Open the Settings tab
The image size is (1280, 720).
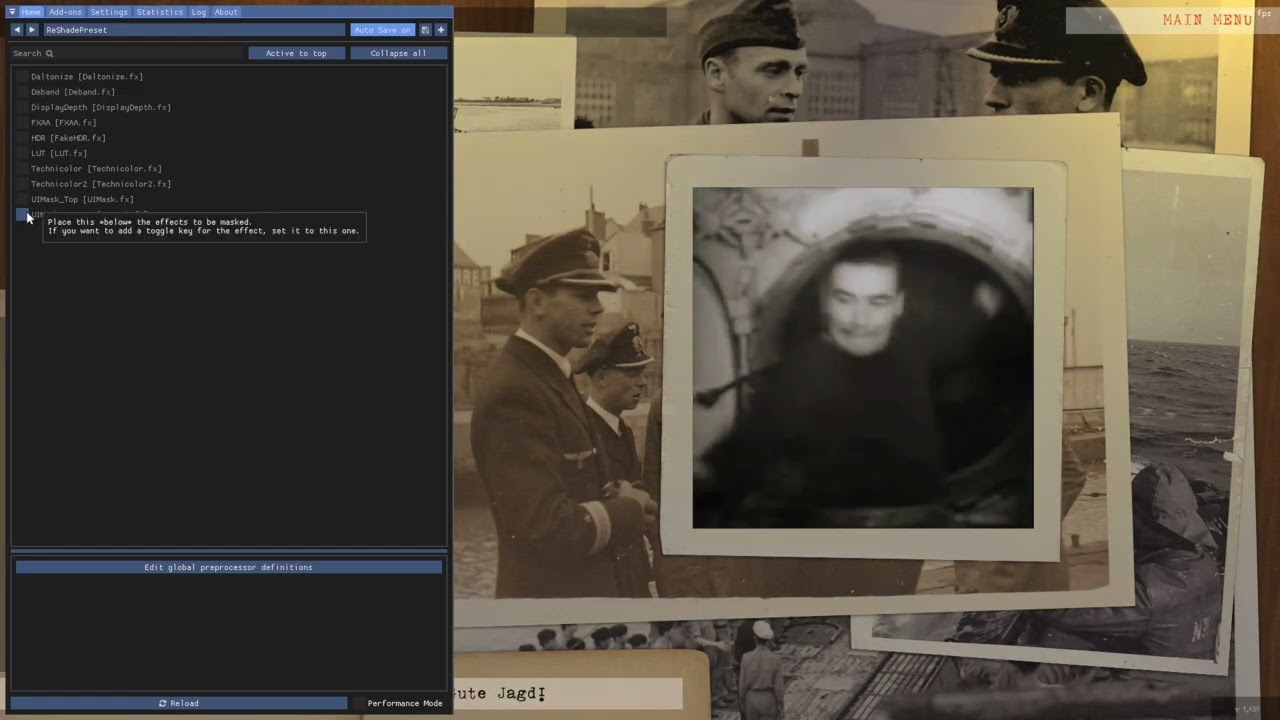pos(109,12)
